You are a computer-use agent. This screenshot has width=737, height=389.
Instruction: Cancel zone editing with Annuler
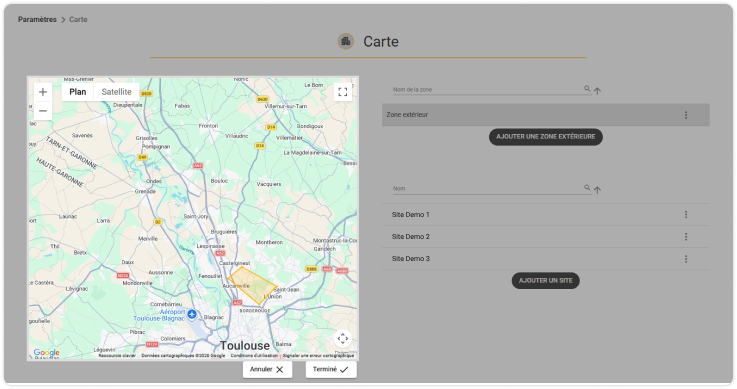[267, 369]
